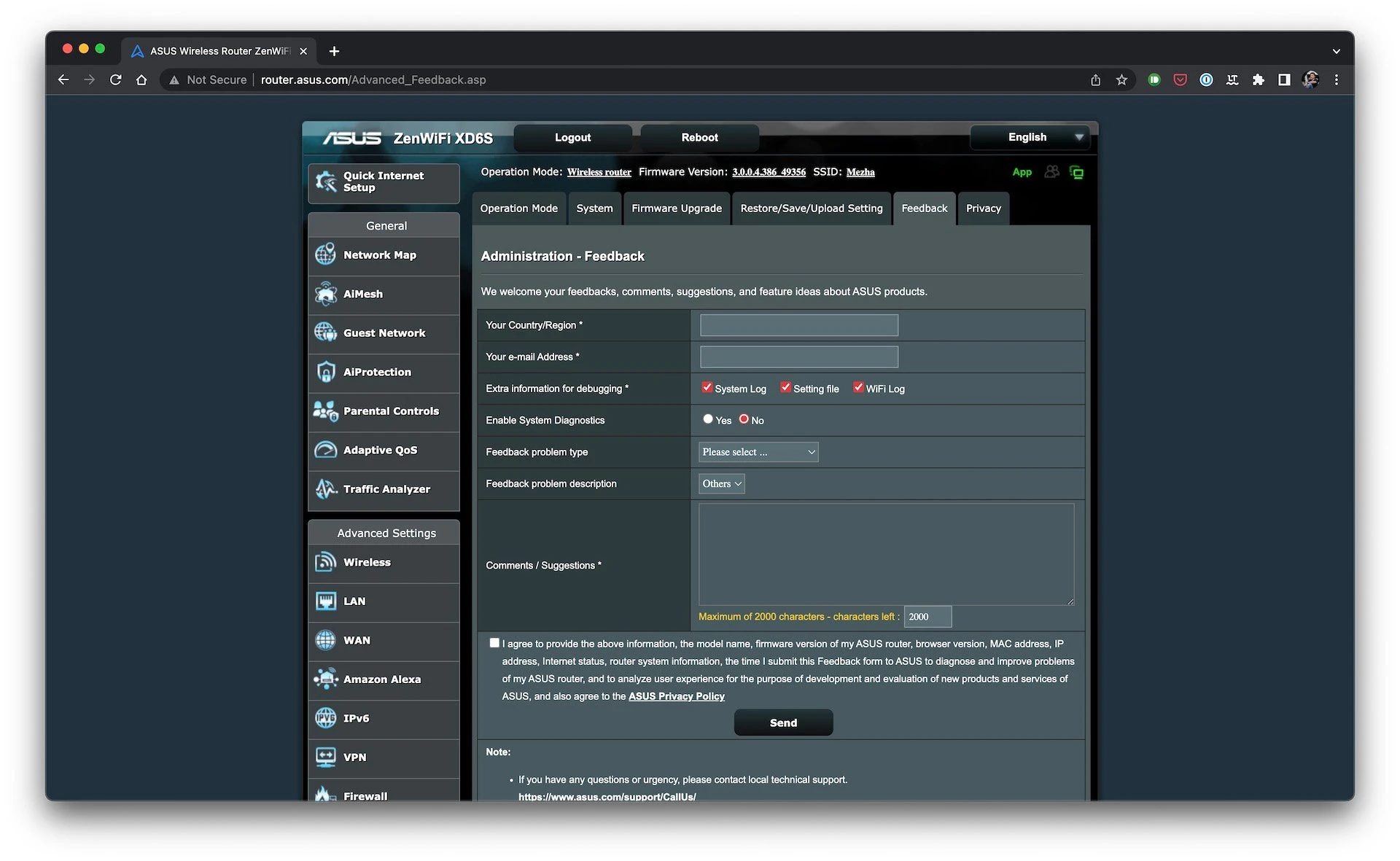Open Feedback problem description Others dropdown
The width and height of the screenshot is (1400, 861).
[722, 483]
